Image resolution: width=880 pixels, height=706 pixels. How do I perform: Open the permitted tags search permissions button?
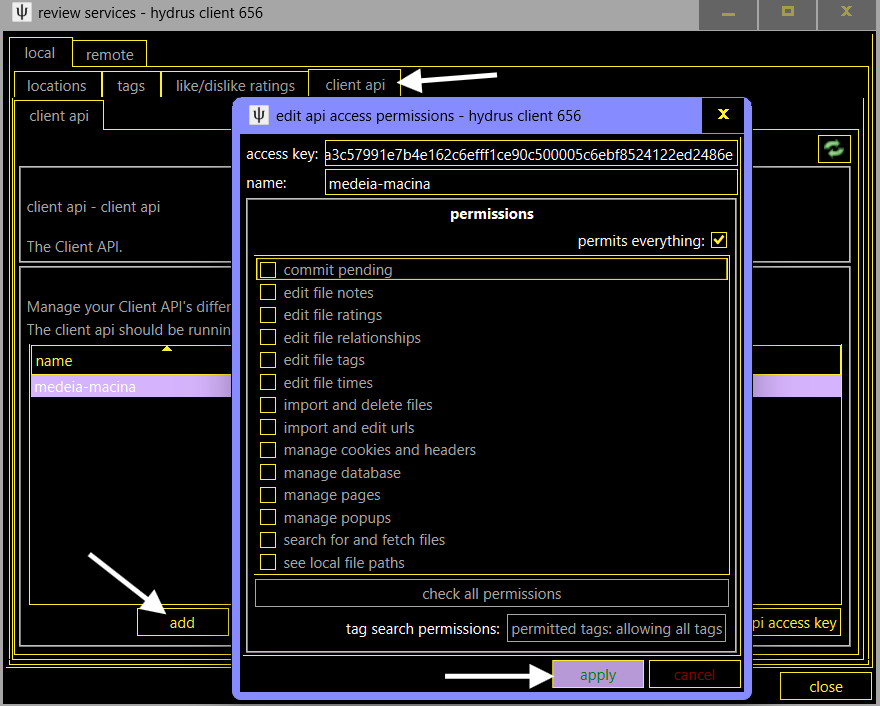coord(616,629)
